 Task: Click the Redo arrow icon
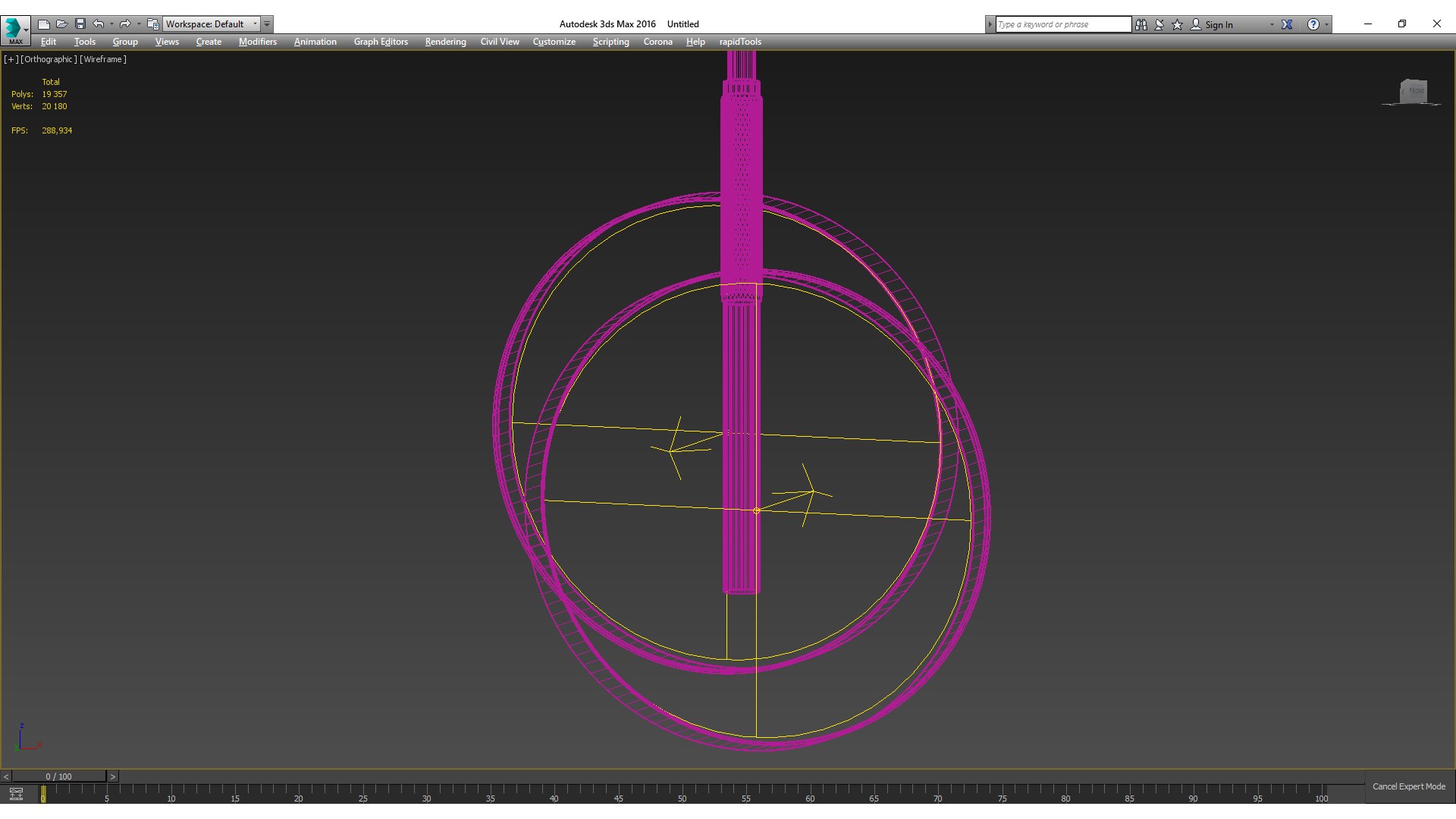pos(125,24)
